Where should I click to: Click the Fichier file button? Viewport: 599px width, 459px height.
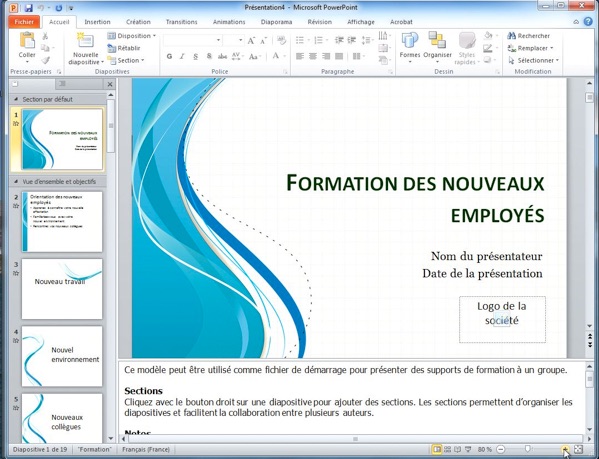pos(24,22)
